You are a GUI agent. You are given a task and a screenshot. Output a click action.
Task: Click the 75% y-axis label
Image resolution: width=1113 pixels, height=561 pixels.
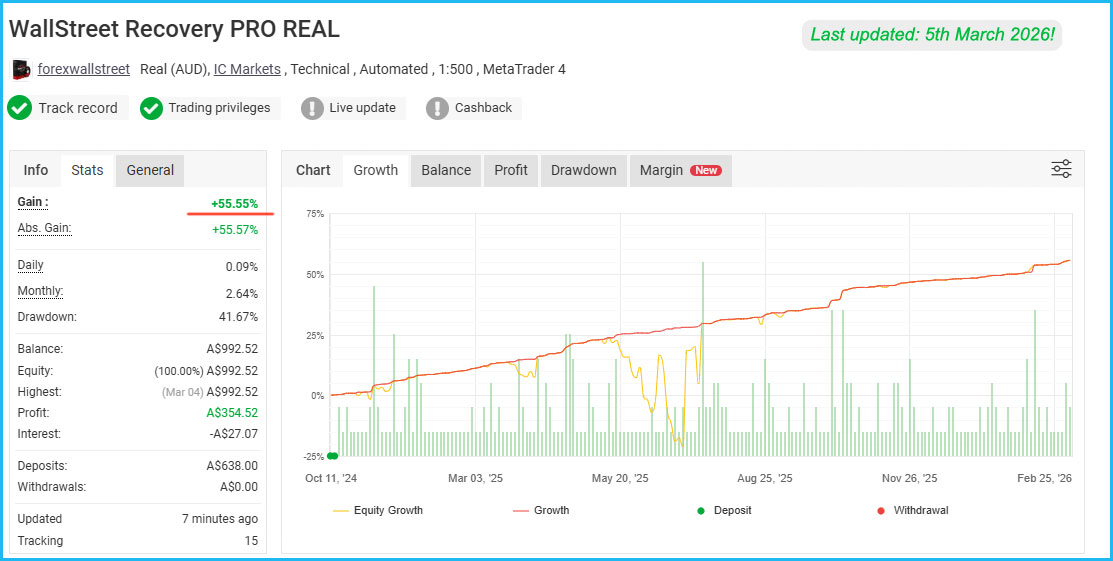tap(315, 214)
